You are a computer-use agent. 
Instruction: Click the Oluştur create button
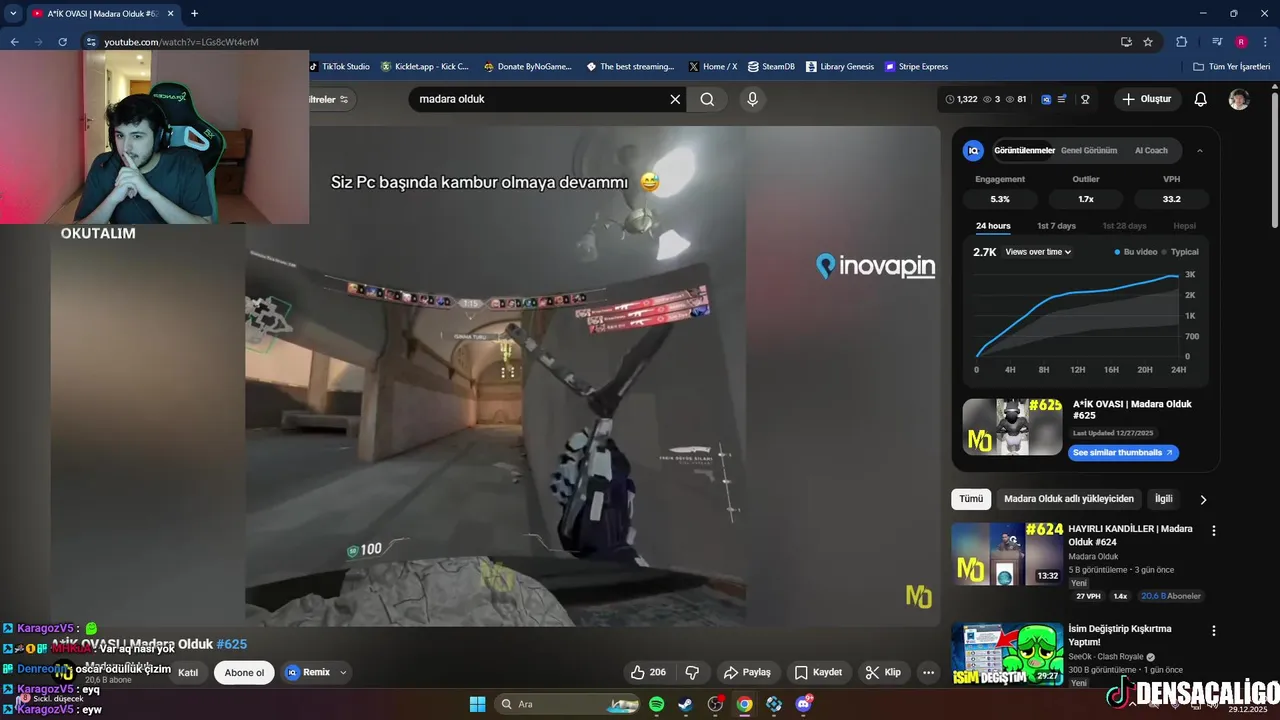click(x=1147, y=99)
